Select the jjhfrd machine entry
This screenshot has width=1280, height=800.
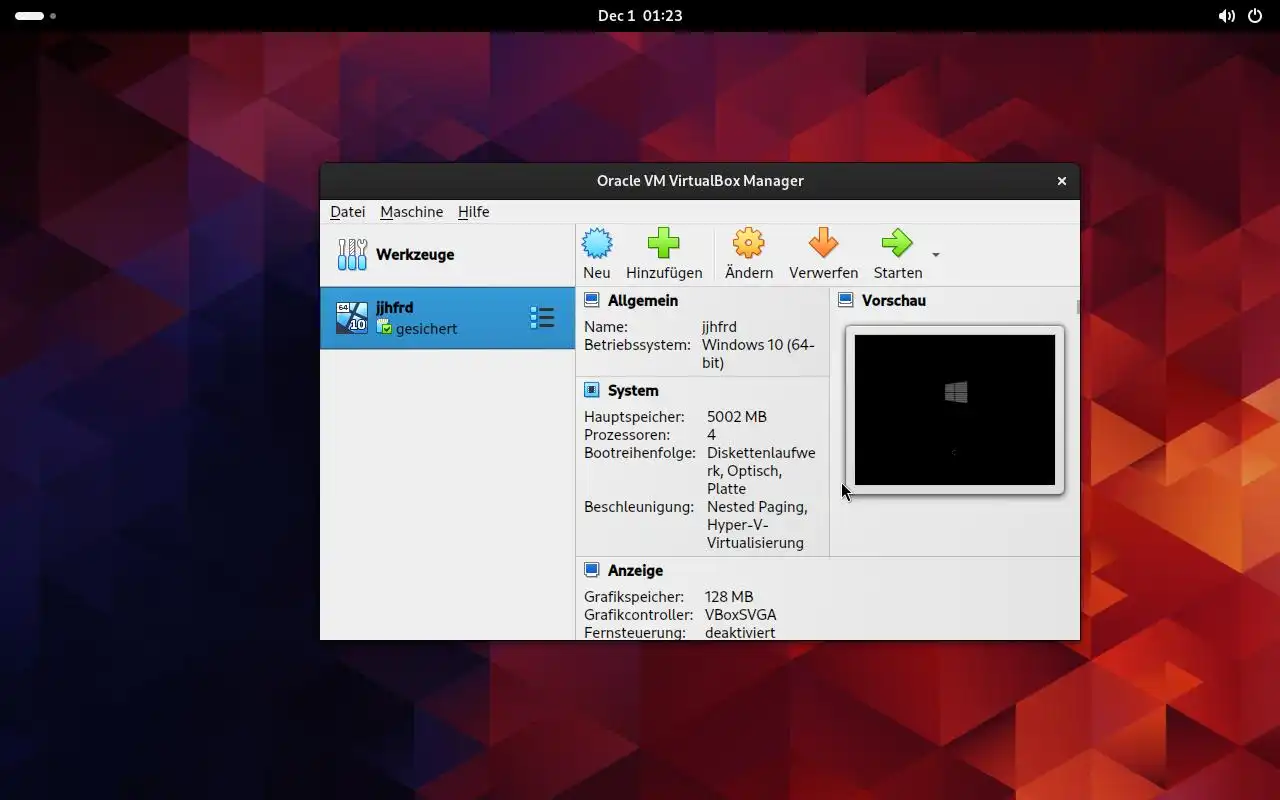[x=448, y=318]
